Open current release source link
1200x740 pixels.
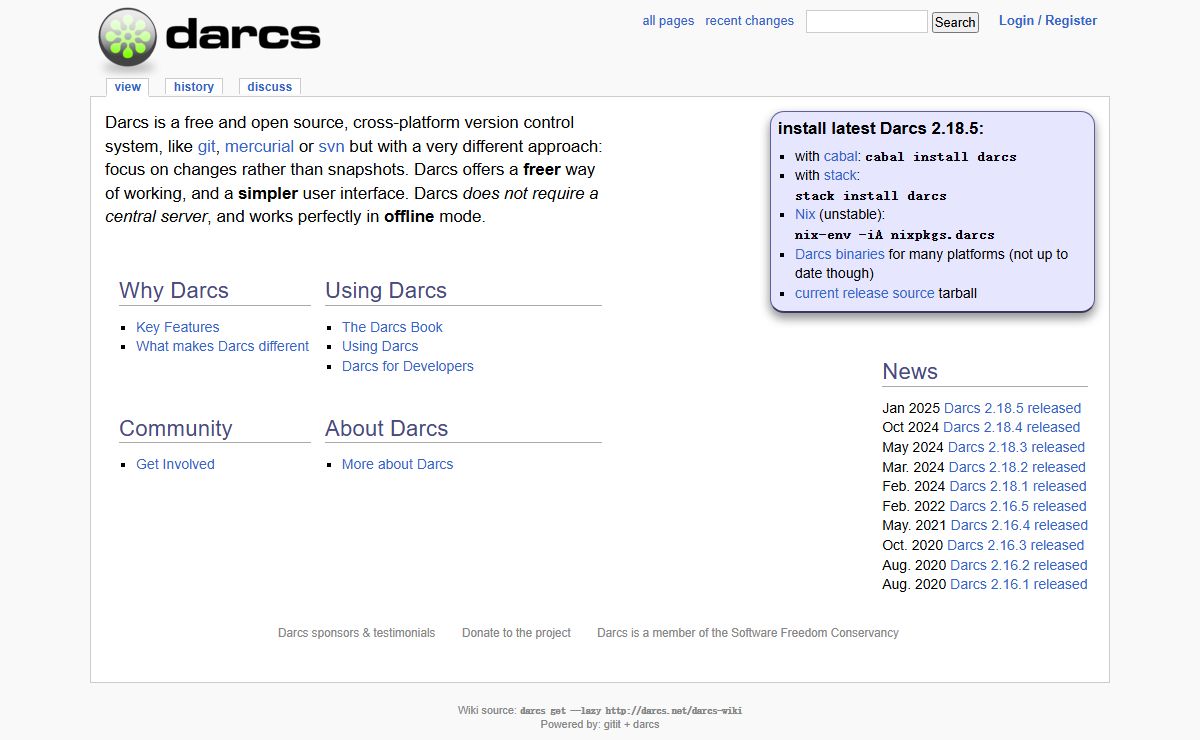(865, 293)
